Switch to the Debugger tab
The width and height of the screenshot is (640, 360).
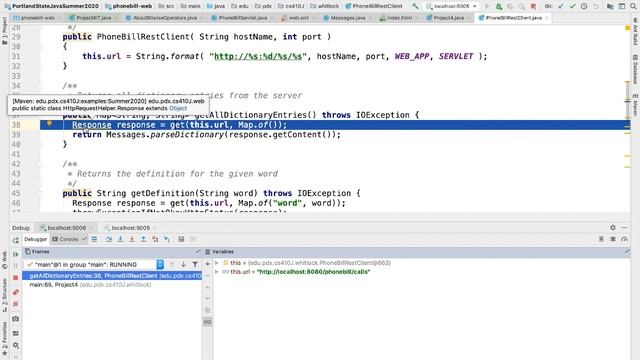coord(36,239)
